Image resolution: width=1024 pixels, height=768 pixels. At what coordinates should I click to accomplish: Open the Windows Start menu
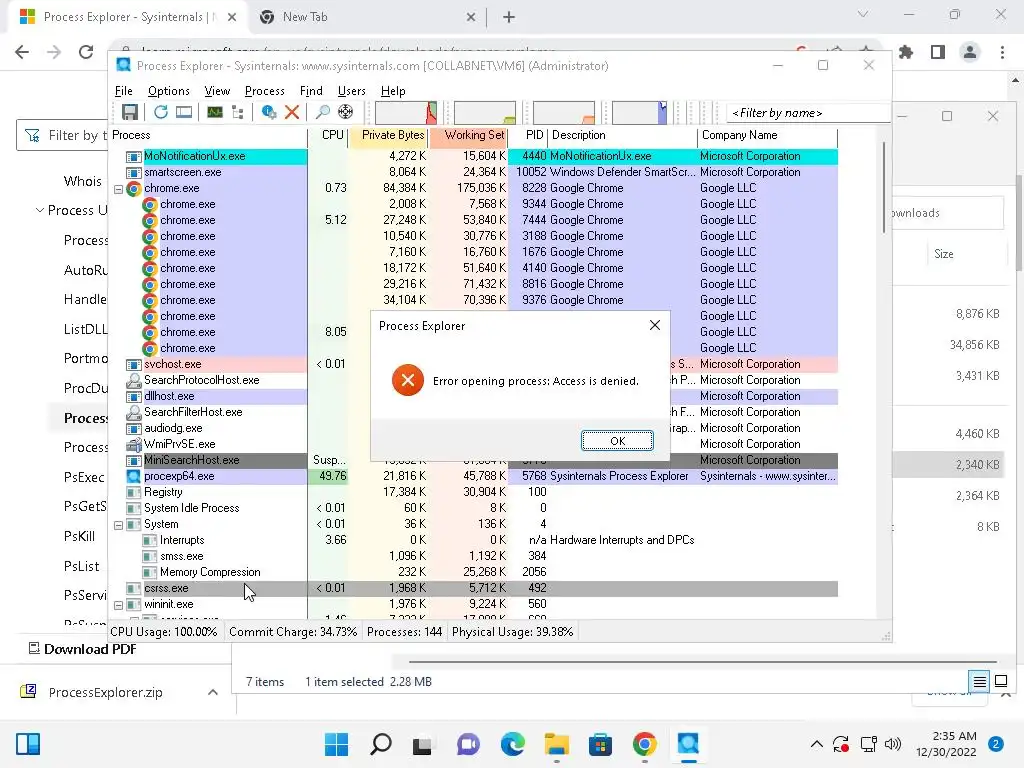pos(336,744)
